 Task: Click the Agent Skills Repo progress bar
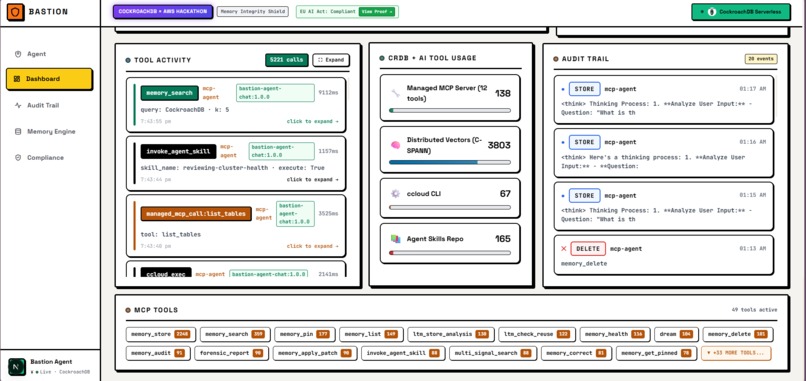click(450, 253)
